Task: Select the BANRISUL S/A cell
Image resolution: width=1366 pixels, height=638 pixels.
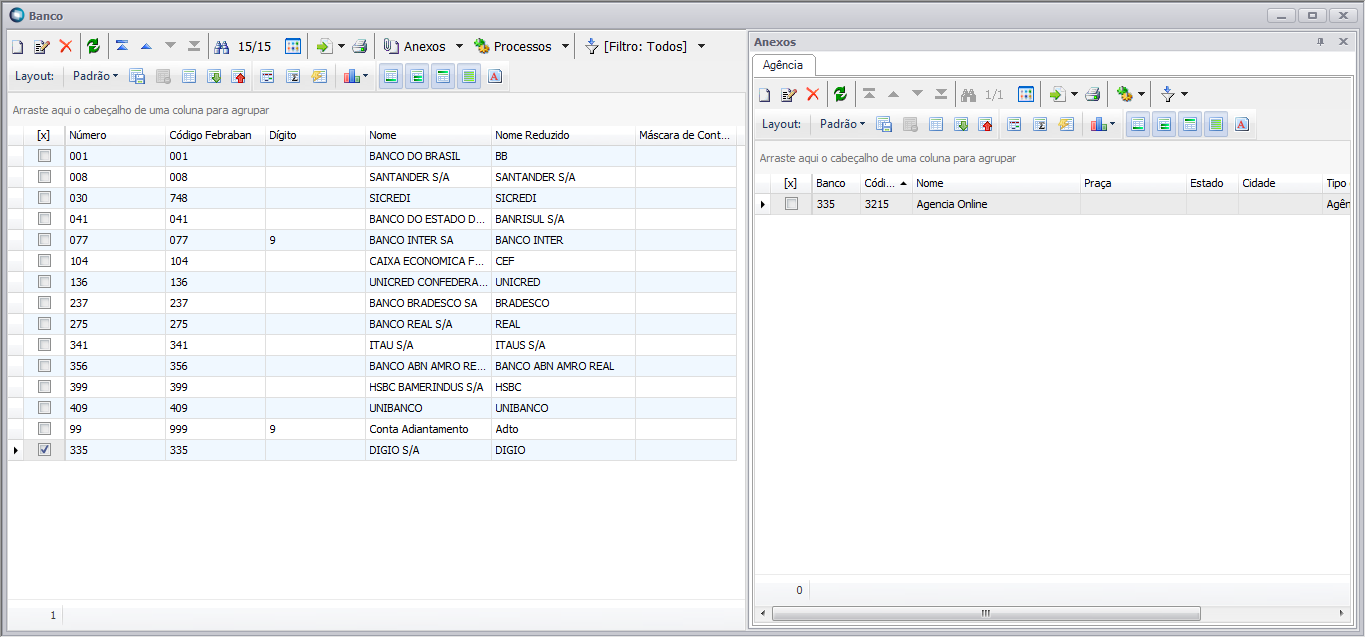Action: pos(563,219)
